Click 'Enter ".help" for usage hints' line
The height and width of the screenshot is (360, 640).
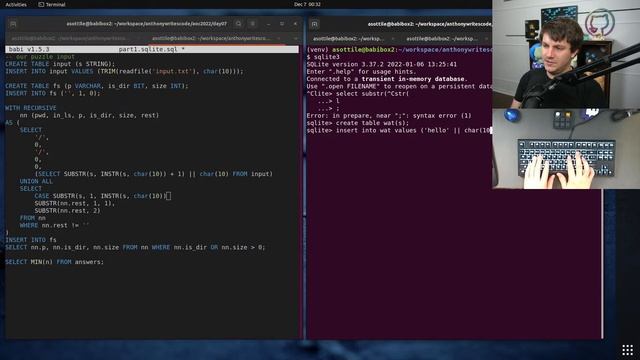(x=361, y=72)
